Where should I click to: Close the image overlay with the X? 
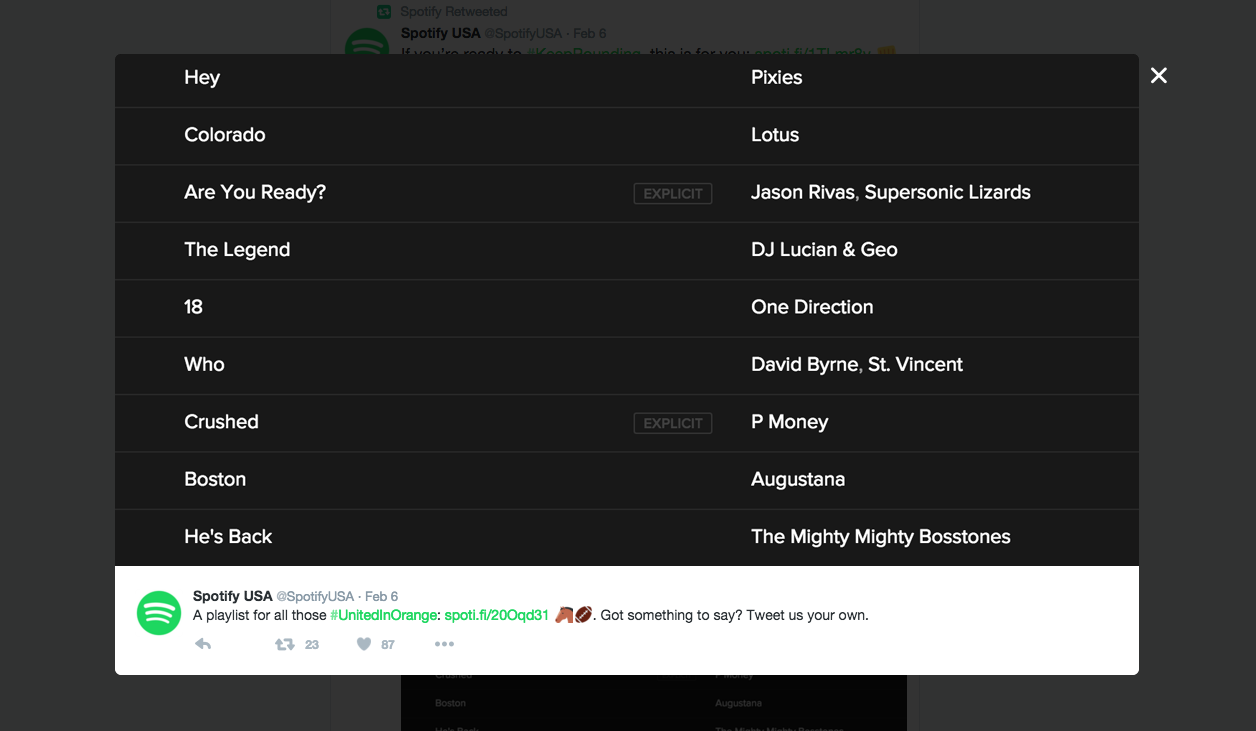pyautogui.click(x=1159, y=76)
